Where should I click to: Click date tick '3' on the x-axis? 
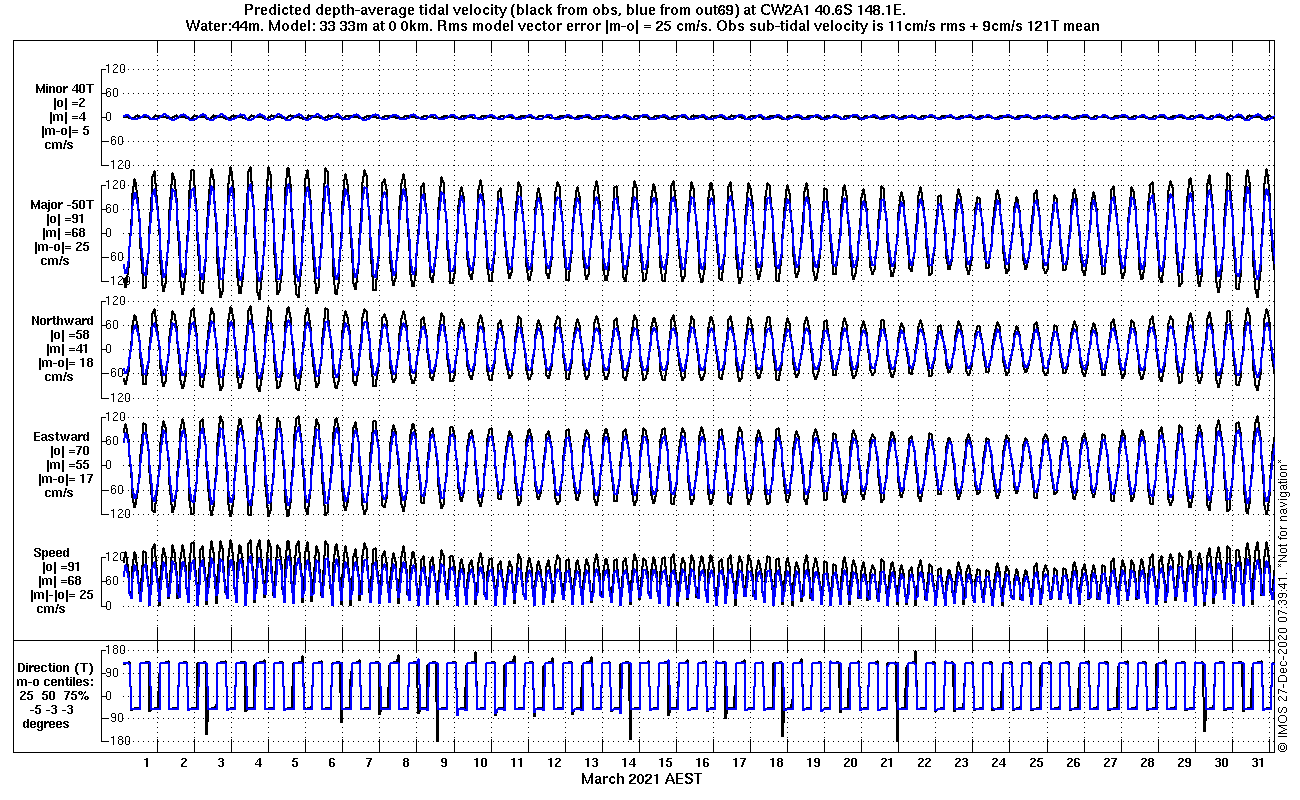[x=221, y=763]
